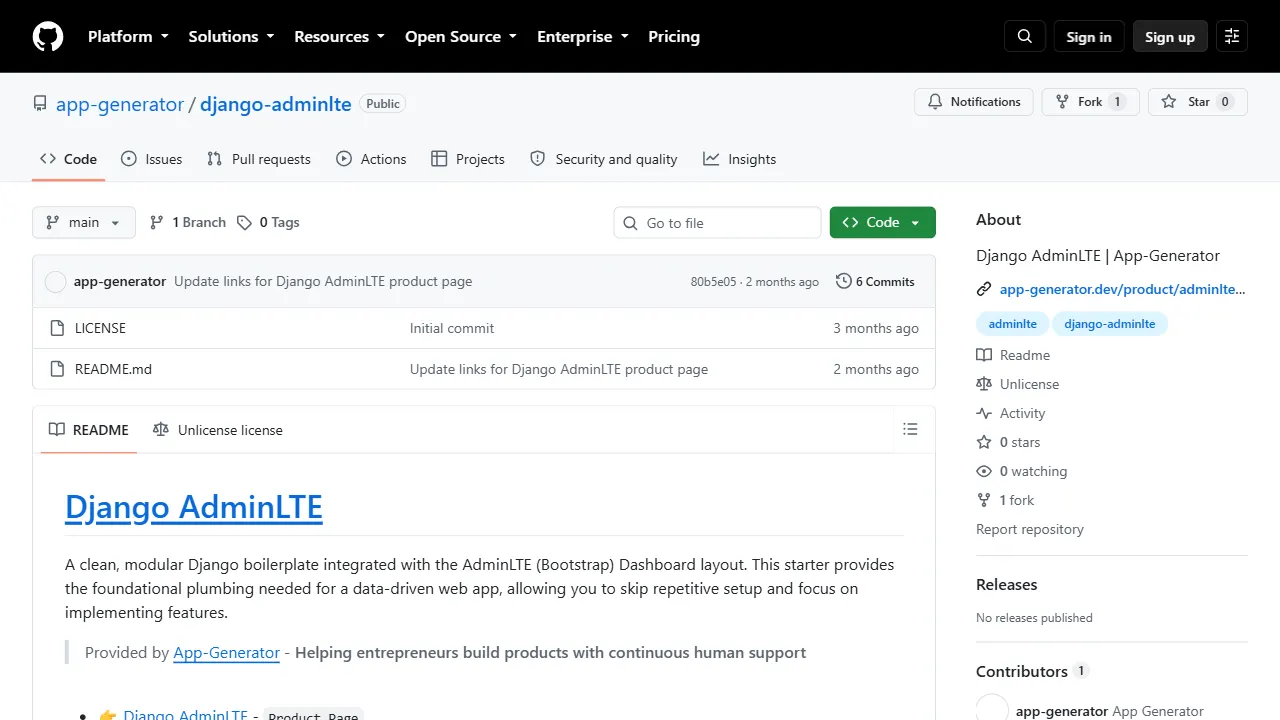Open commit author app-generator link
Viewport: 1280px width, 720px height.
tap(120, 282)
